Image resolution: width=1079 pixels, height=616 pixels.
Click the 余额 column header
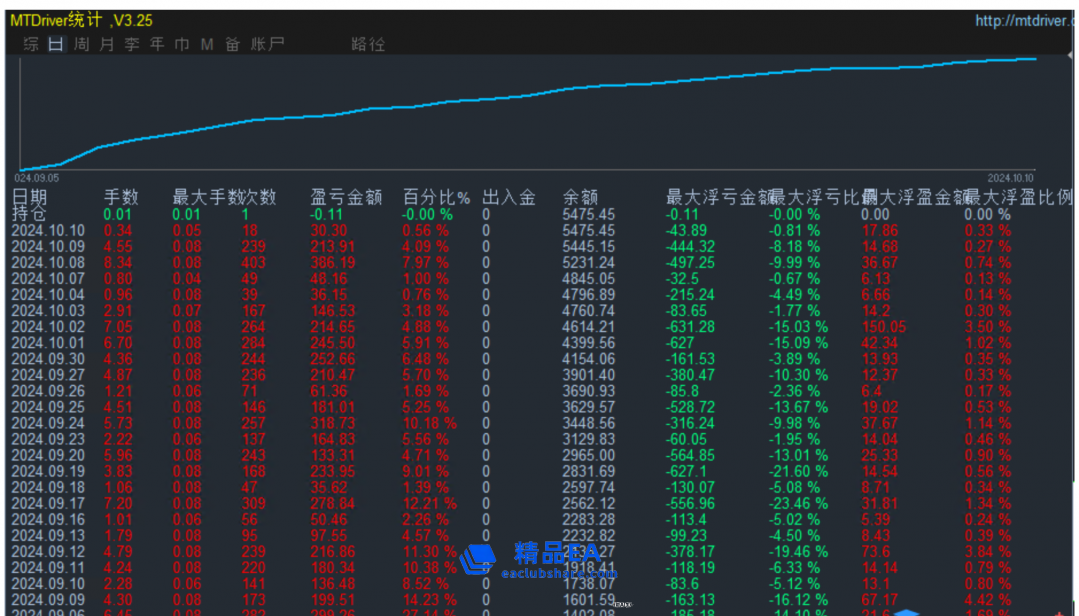(x=580, y=197)
